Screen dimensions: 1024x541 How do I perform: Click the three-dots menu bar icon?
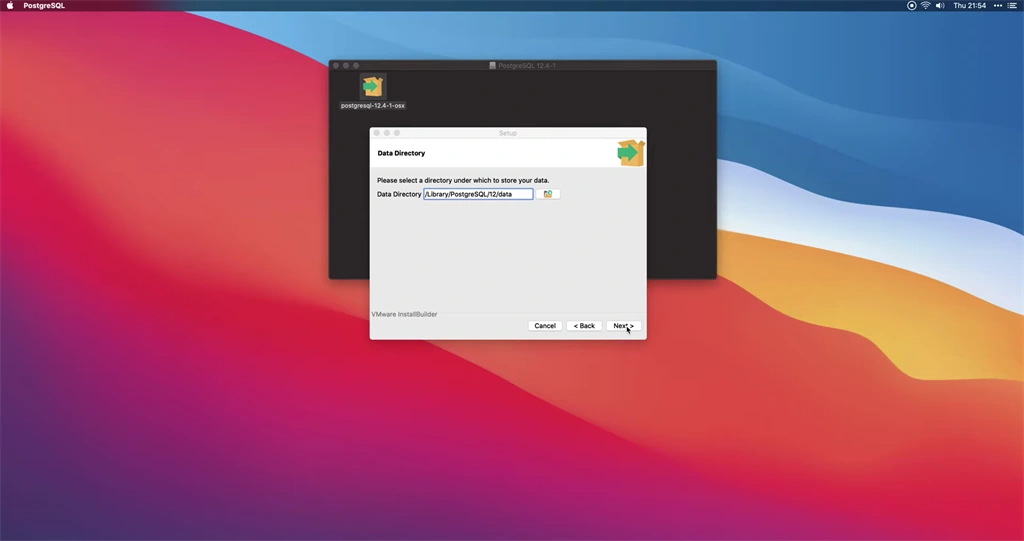coord(997,5)
